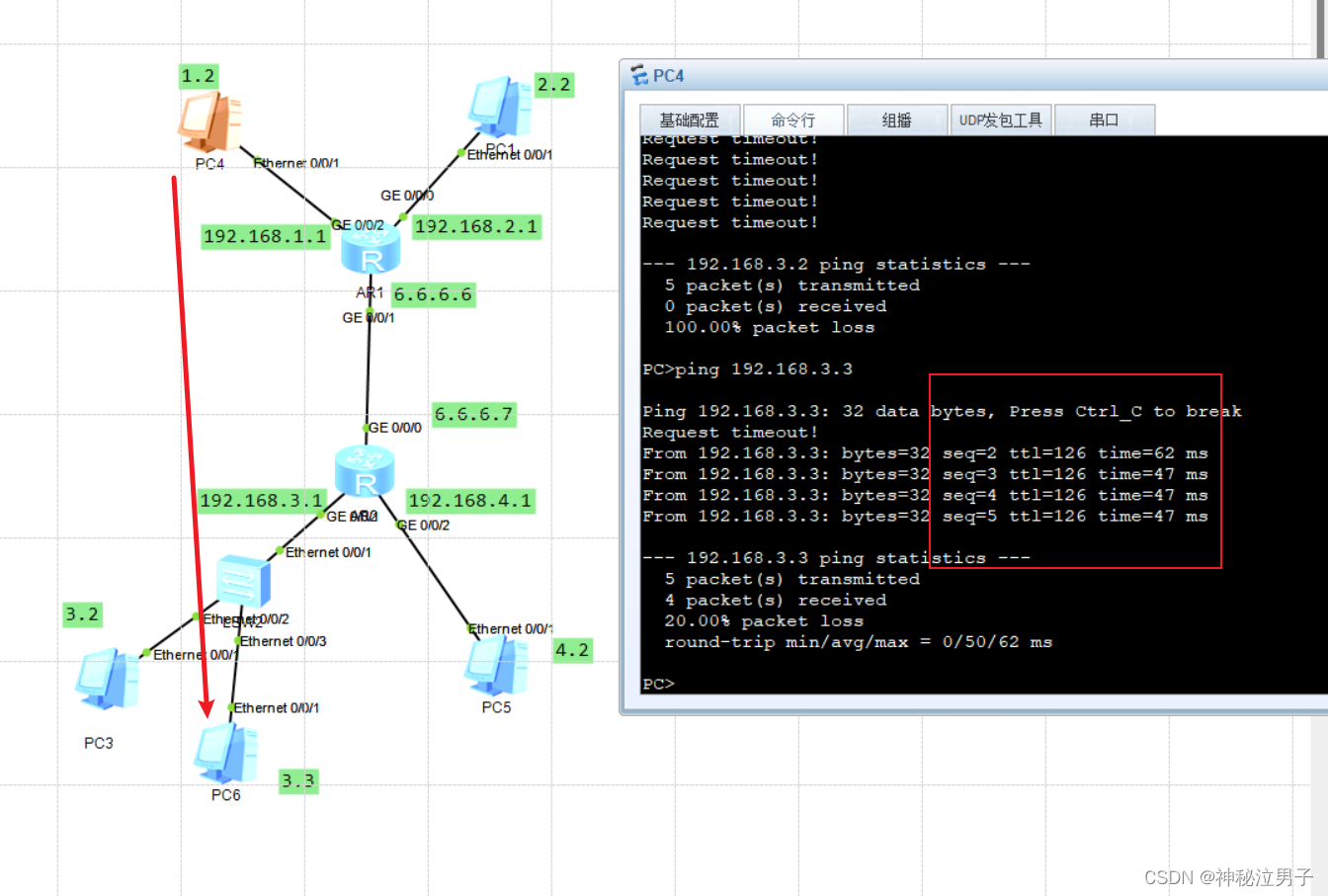
Task: Switch to the 基础配置 tab
Action: tap(690, 121)
